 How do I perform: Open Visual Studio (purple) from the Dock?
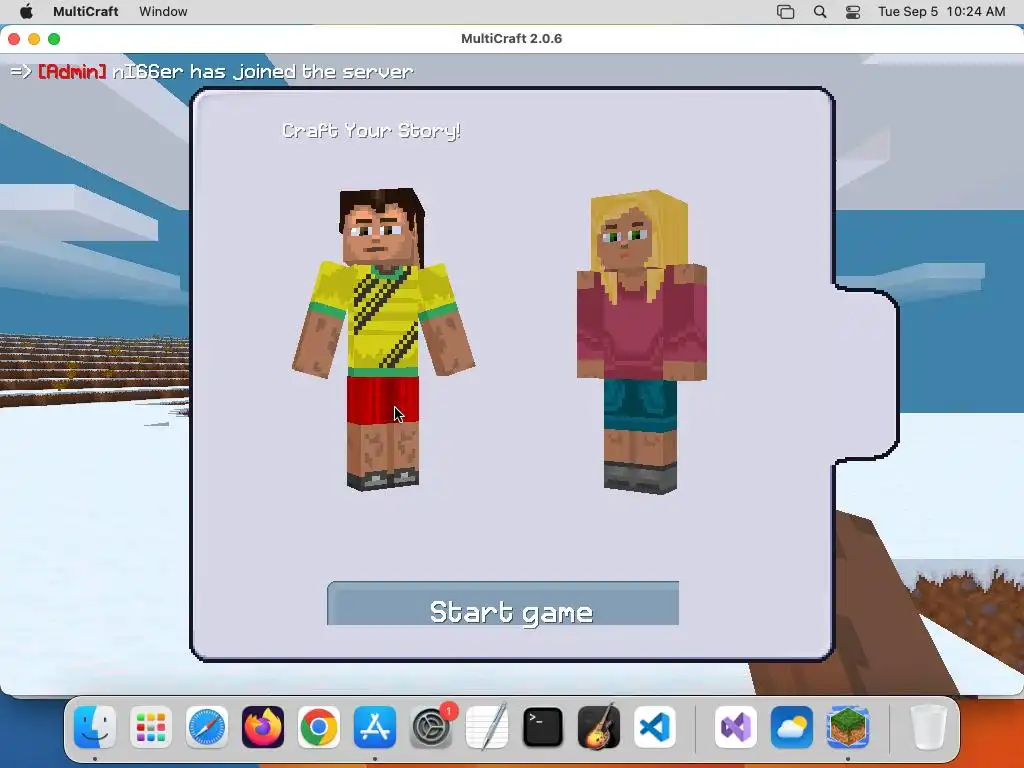click(736, 727)
